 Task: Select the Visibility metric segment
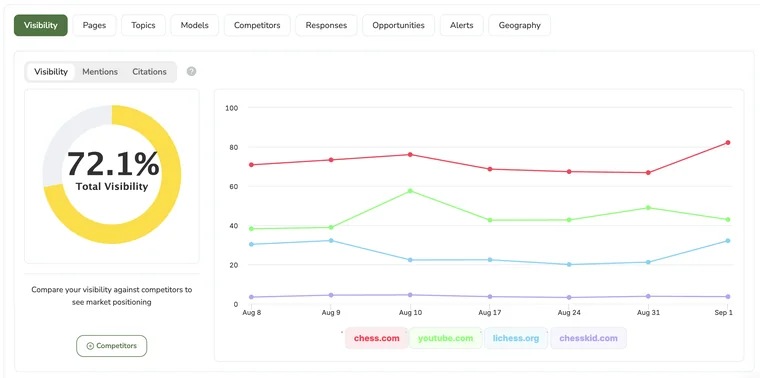tap(51, 72)
